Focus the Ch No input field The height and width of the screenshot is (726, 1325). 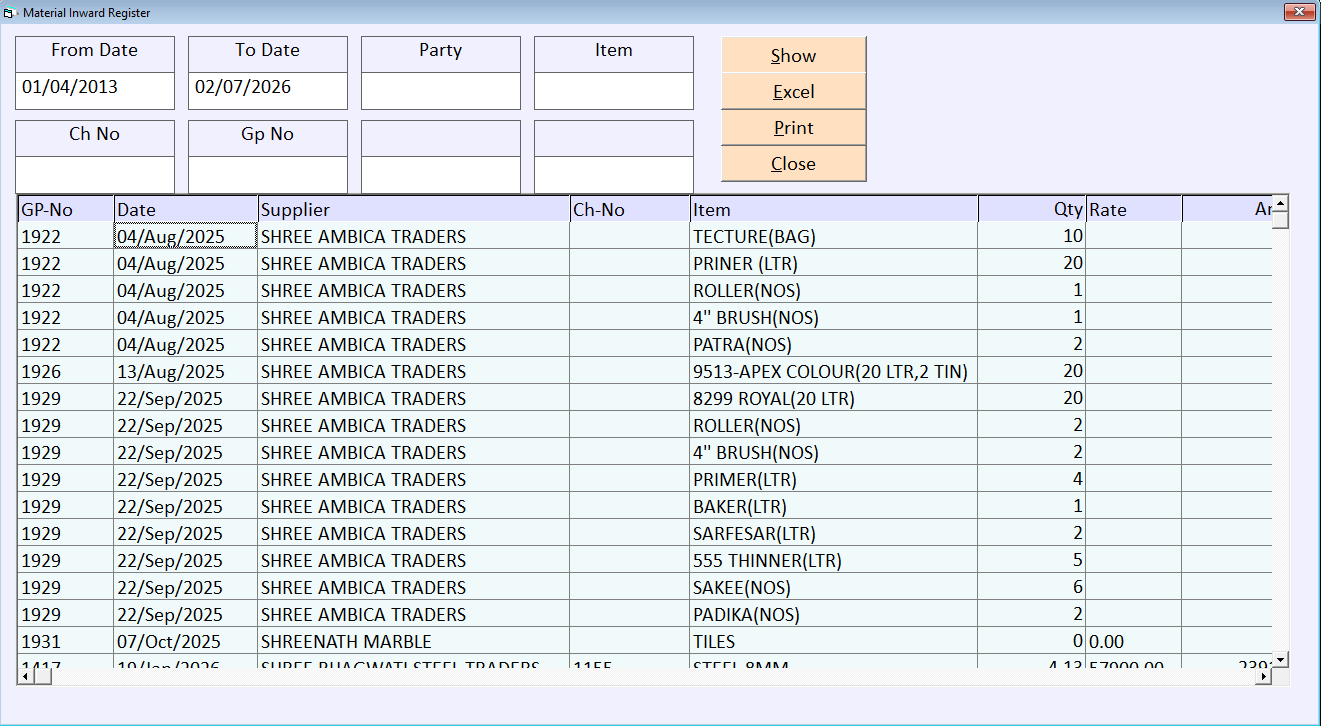tap(95, 174)
